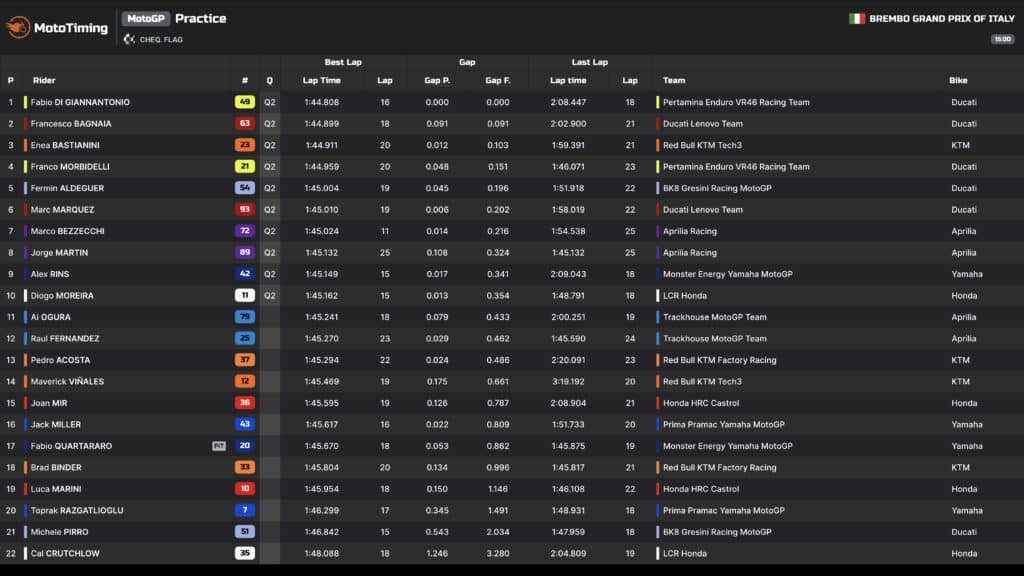
Task: Select rider Toprak RAZGATLIOGLU
Action: 77,511
